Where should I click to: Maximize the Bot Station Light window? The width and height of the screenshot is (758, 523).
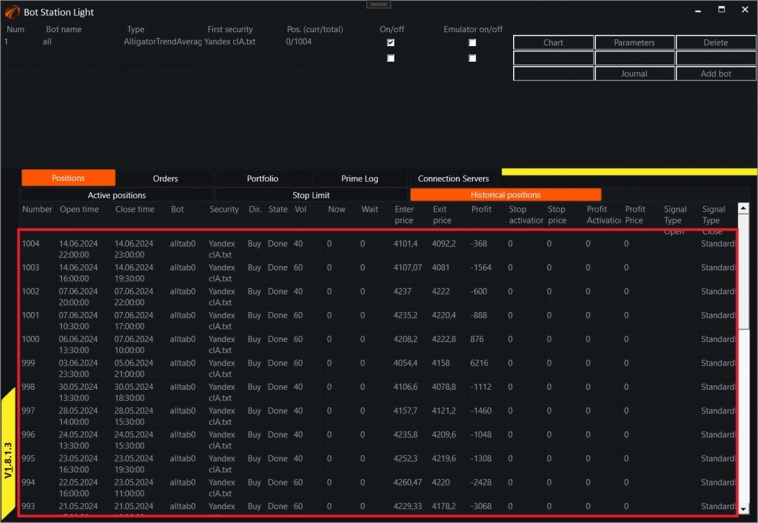tap(722, 9)
